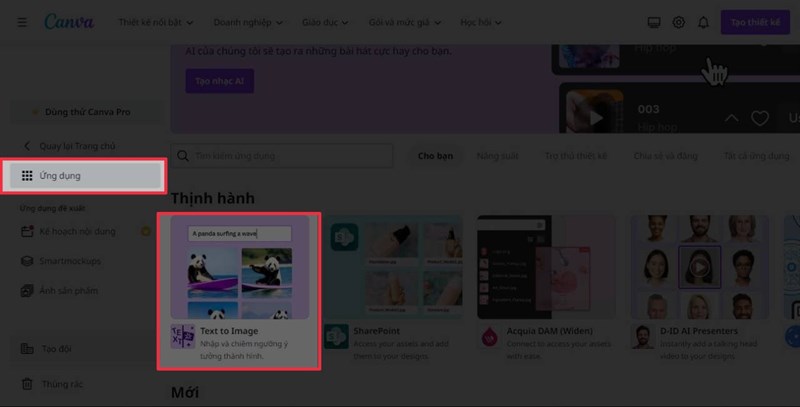Open the settings gear icon
Image resolution: width=800 pixels, height=407 pixels.
679,22
